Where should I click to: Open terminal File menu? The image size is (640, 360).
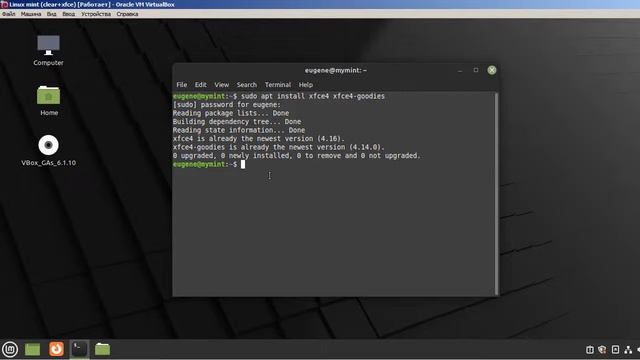182,85
